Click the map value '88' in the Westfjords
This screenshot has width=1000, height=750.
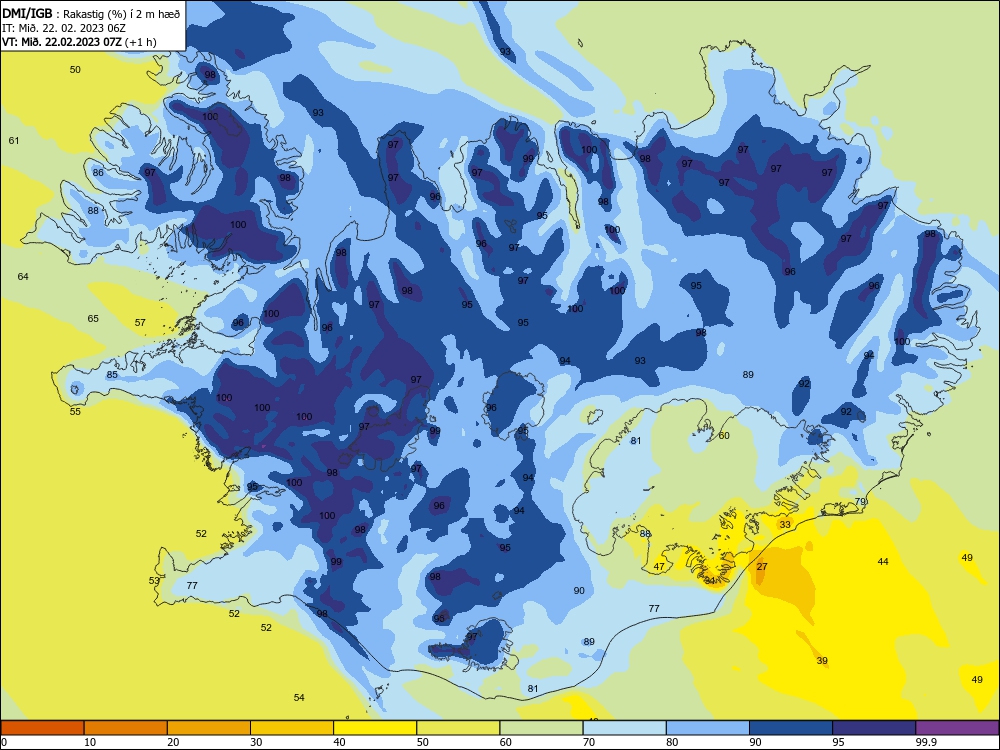click(x=93, y=210)
